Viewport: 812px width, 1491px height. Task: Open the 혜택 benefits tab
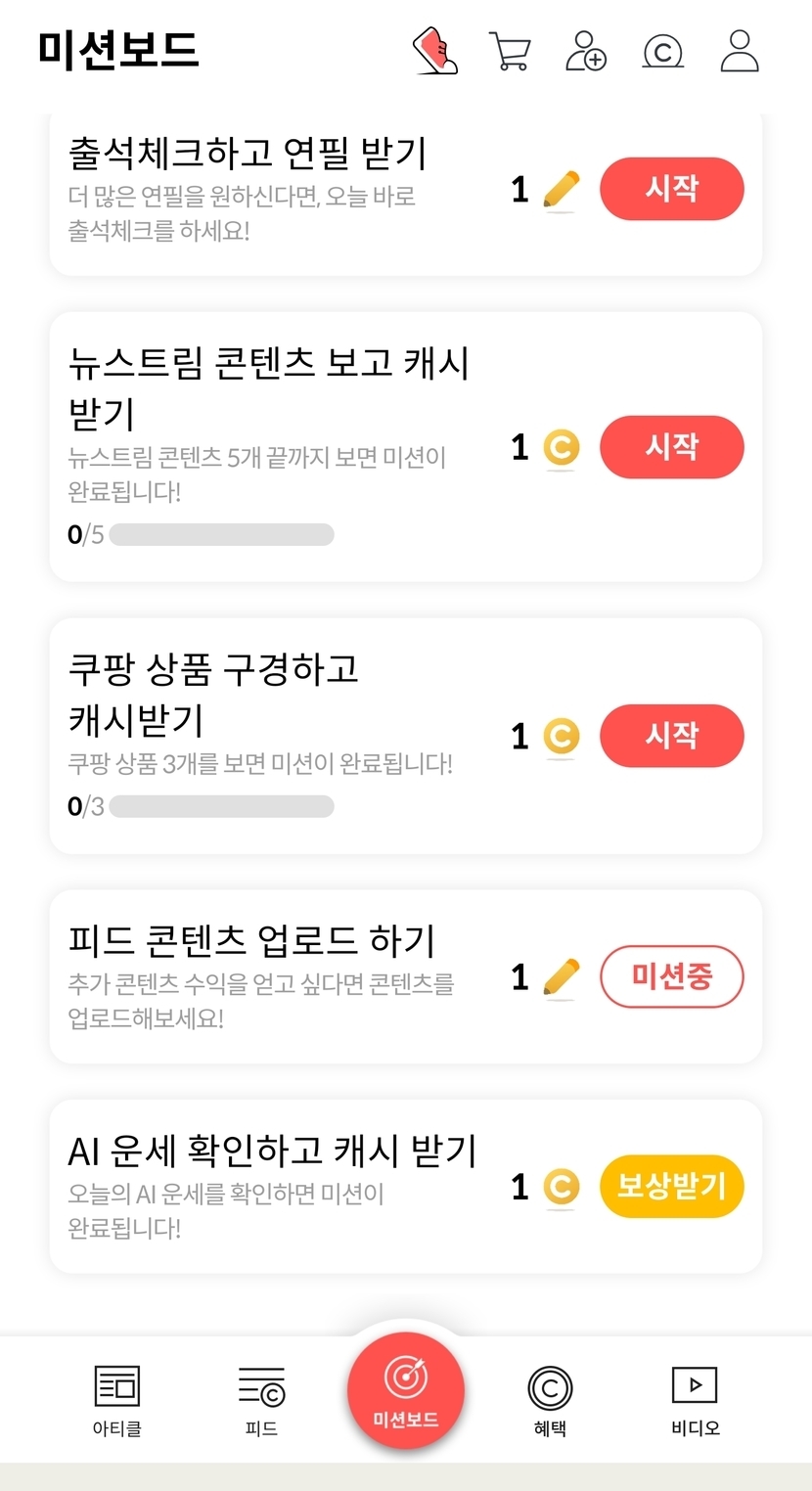coord(550,1401)
